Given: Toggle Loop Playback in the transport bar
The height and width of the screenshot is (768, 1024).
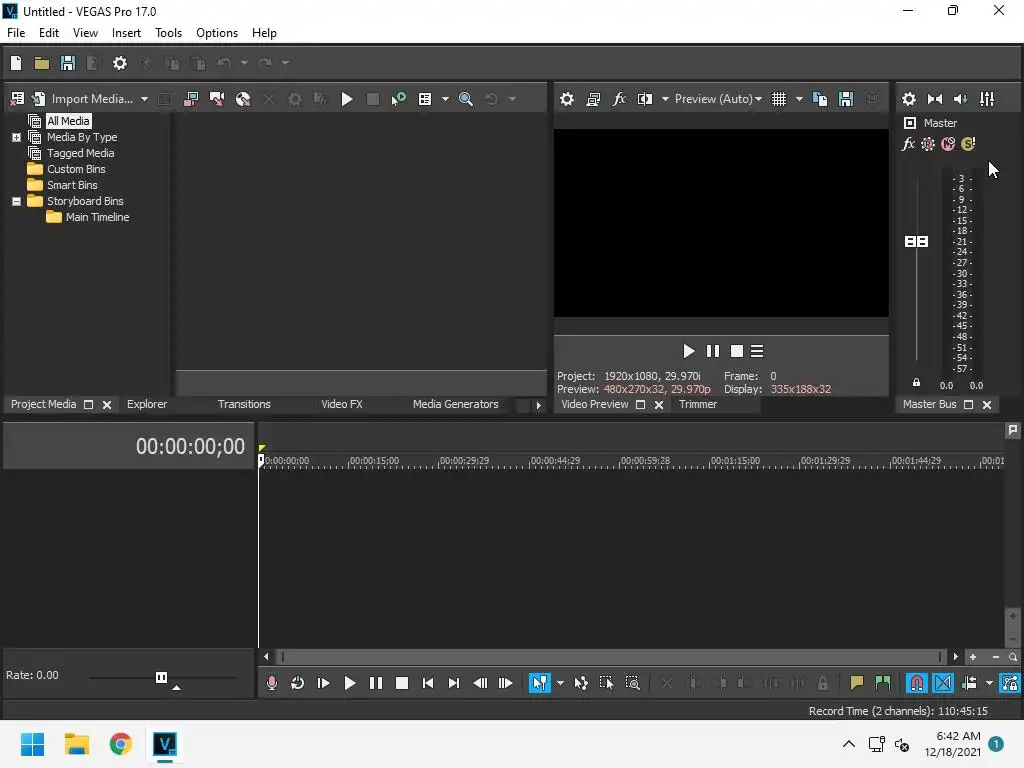Looking at the screenshot, I should coord(297,683).
